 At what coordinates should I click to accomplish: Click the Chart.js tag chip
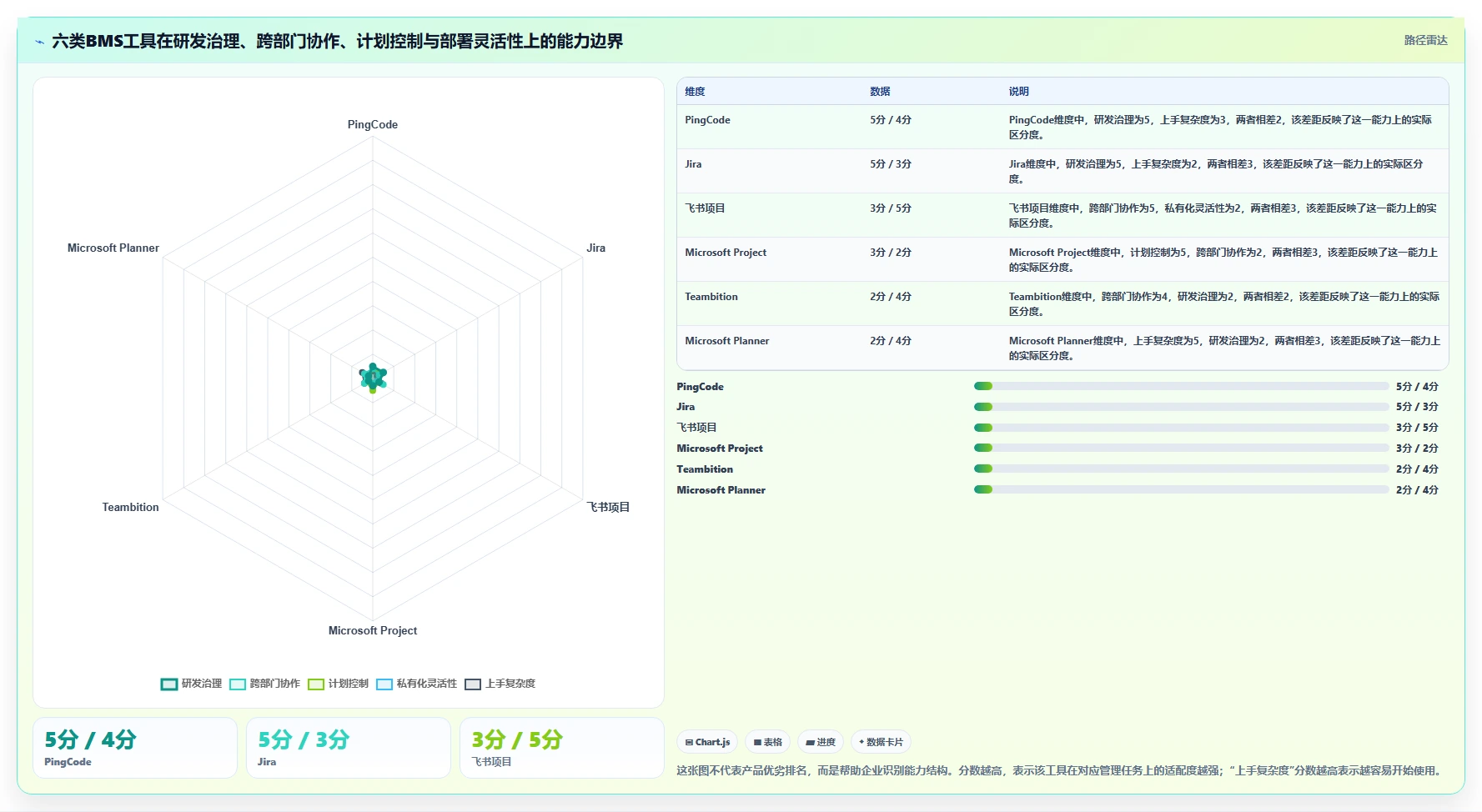click(x=707, y=742)
